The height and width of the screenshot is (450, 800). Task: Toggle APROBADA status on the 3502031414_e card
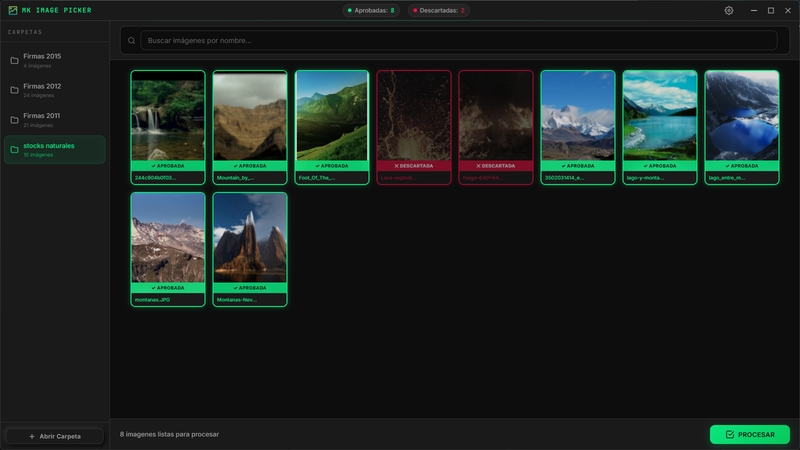pos(578,166)
